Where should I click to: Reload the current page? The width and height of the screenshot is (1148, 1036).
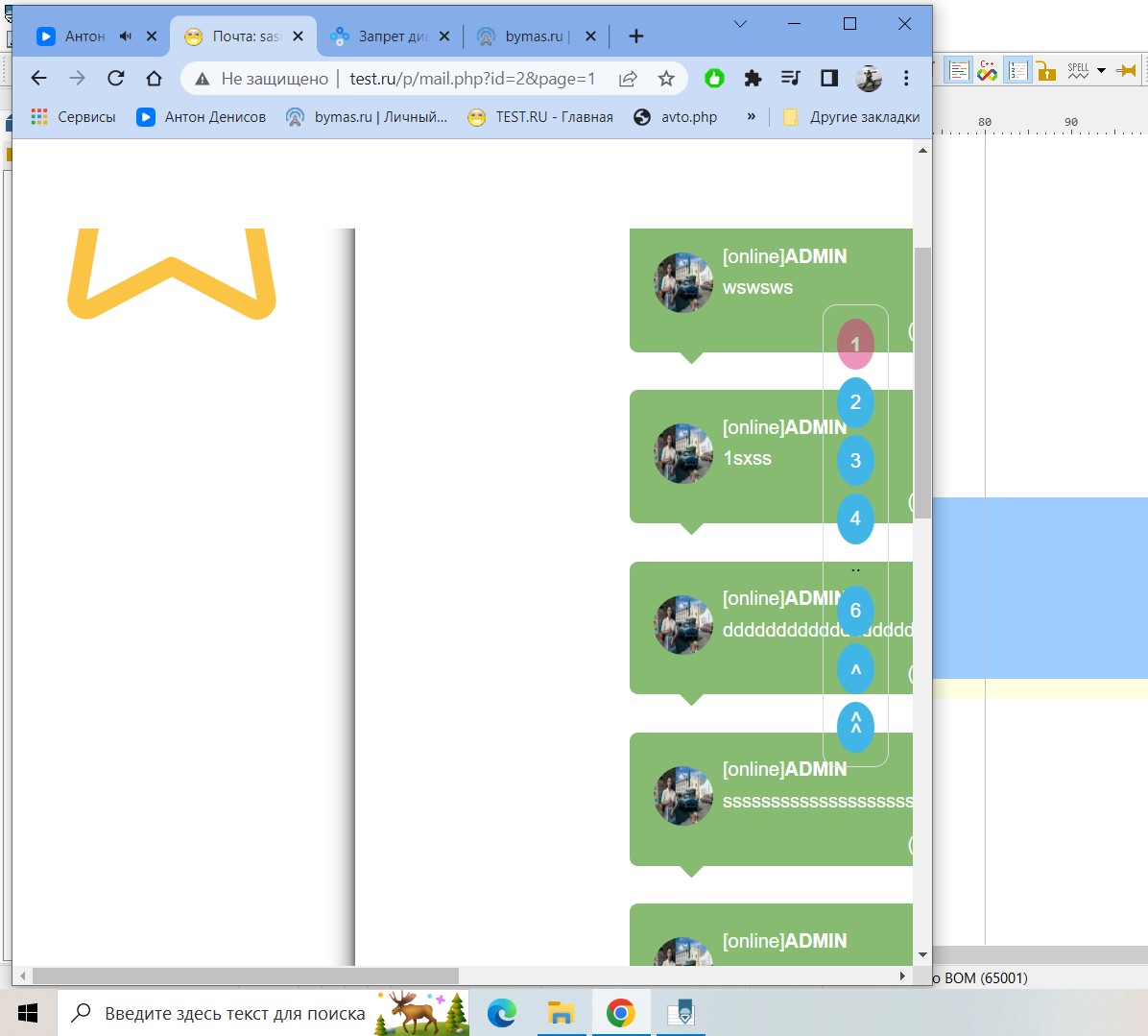(x=116, y=79)
